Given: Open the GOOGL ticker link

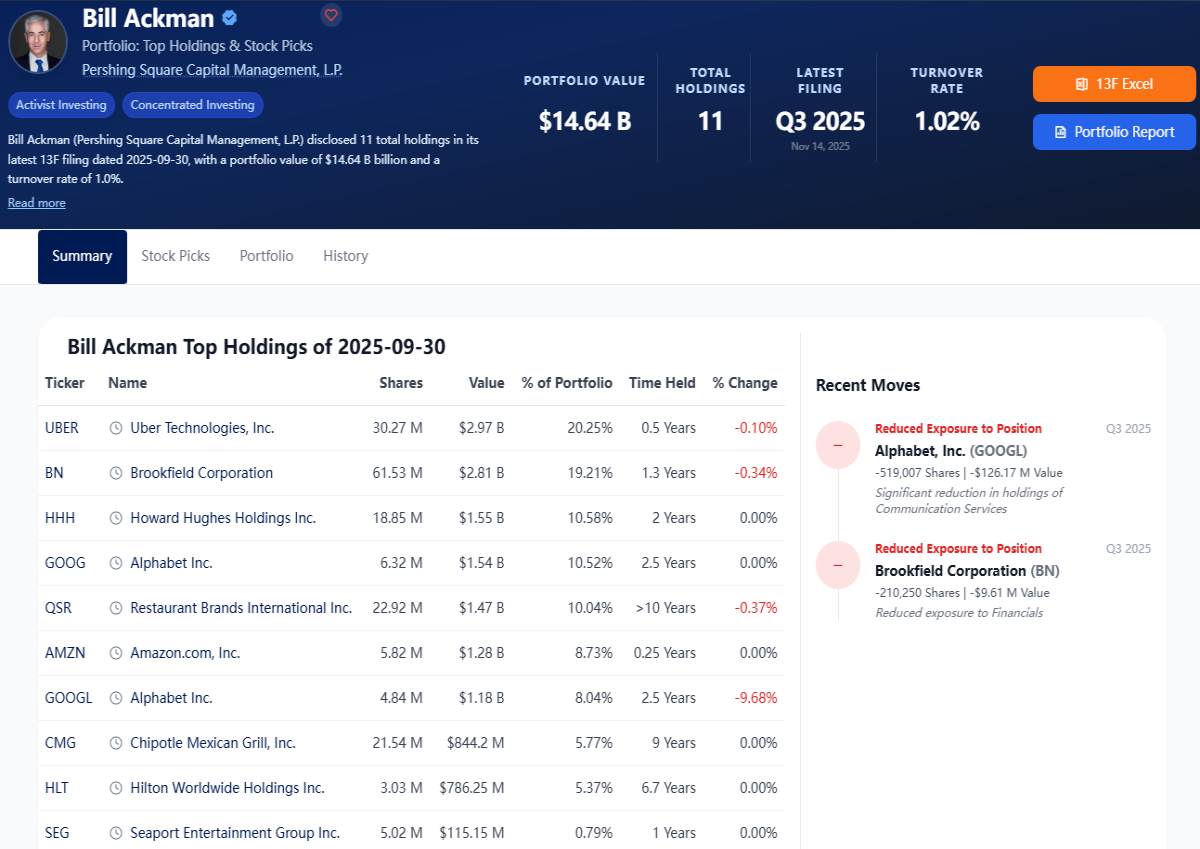Looking at the screenshot, I should [69, 698].
